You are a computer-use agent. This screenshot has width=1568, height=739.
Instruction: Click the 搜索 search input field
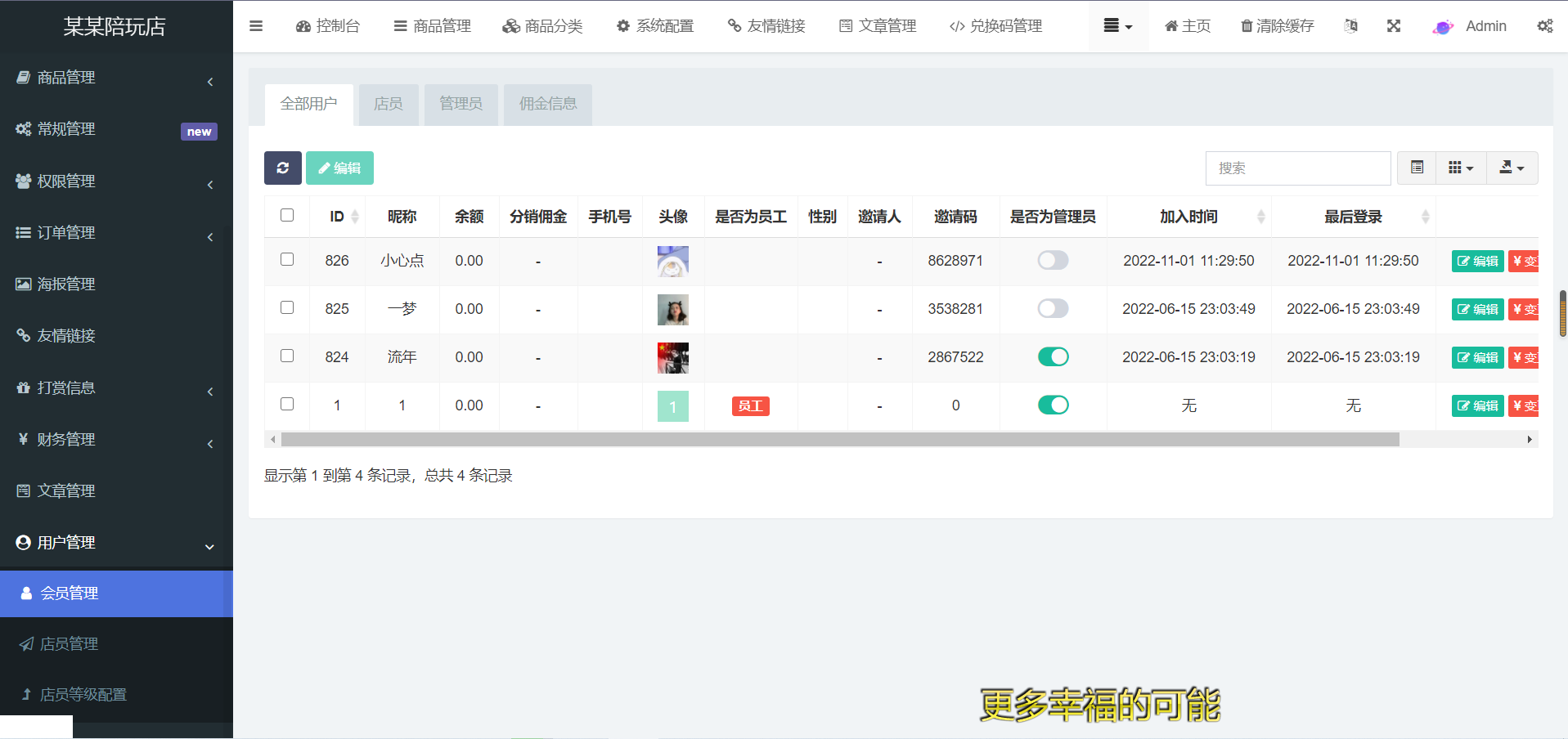coord(1297,168)
